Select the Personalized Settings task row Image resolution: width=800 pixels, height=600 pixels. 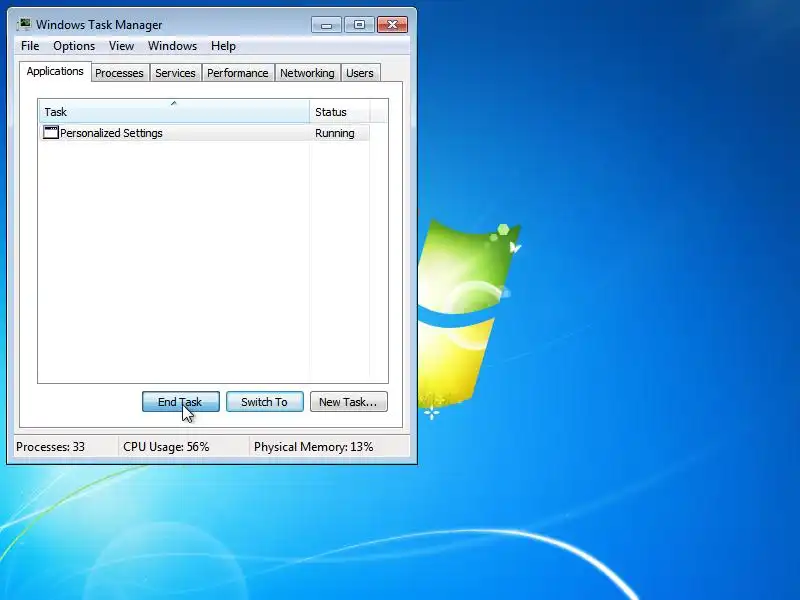pos(204,133)
